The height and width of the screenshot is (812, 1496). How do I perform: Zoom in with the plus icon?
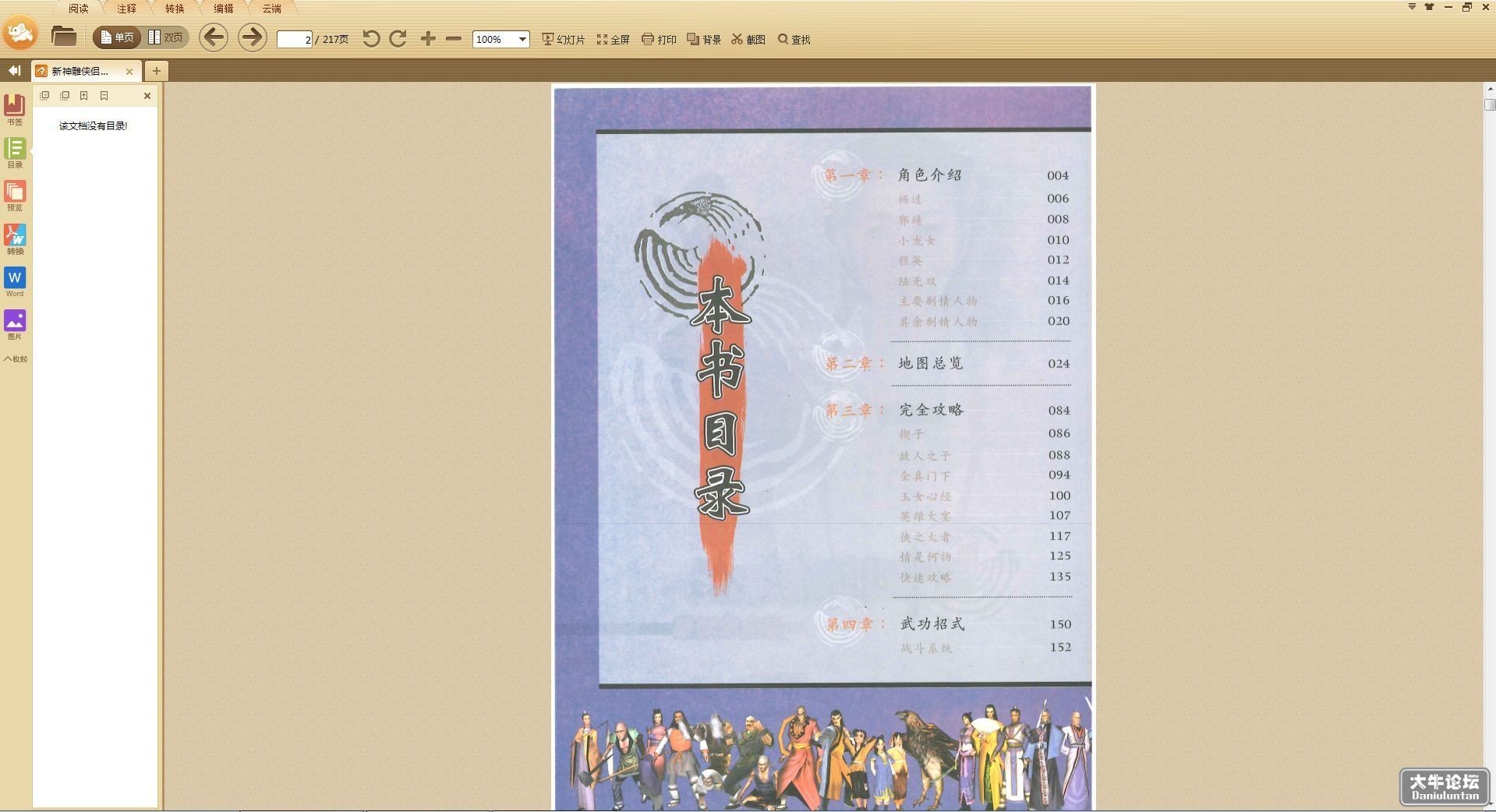(428, 38)
